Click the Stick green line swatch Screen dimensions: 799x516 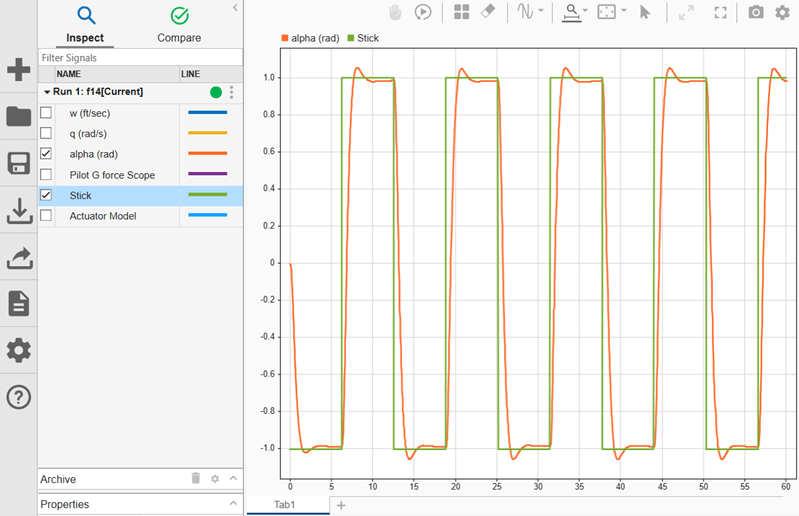point(207,195)
